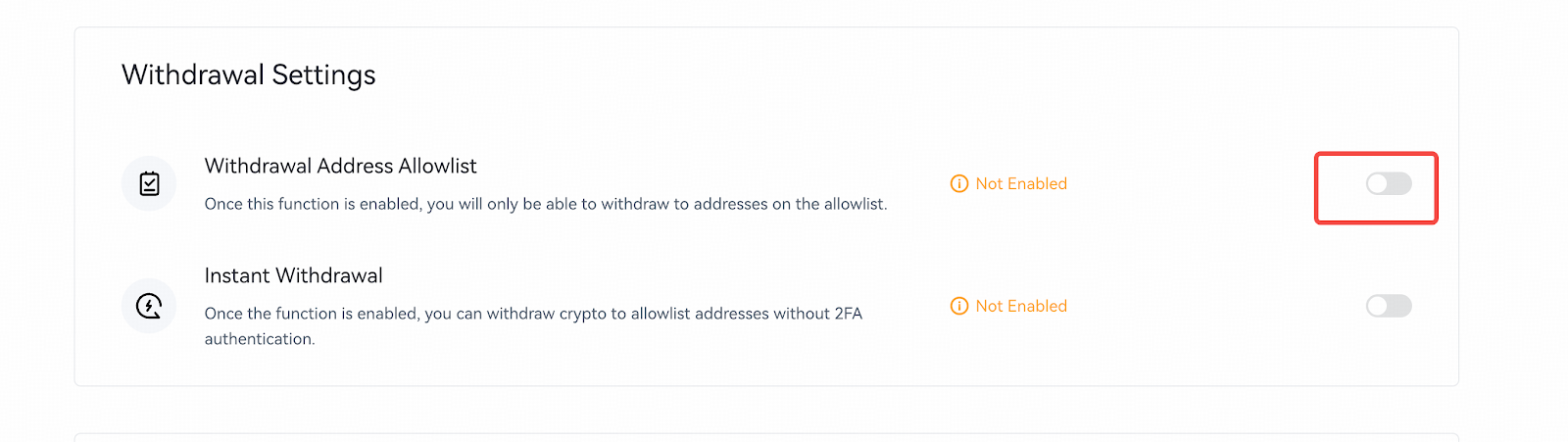
Task: Click the allowlist description about withdrawing to addresses
Action: click(x=546, y=204)
